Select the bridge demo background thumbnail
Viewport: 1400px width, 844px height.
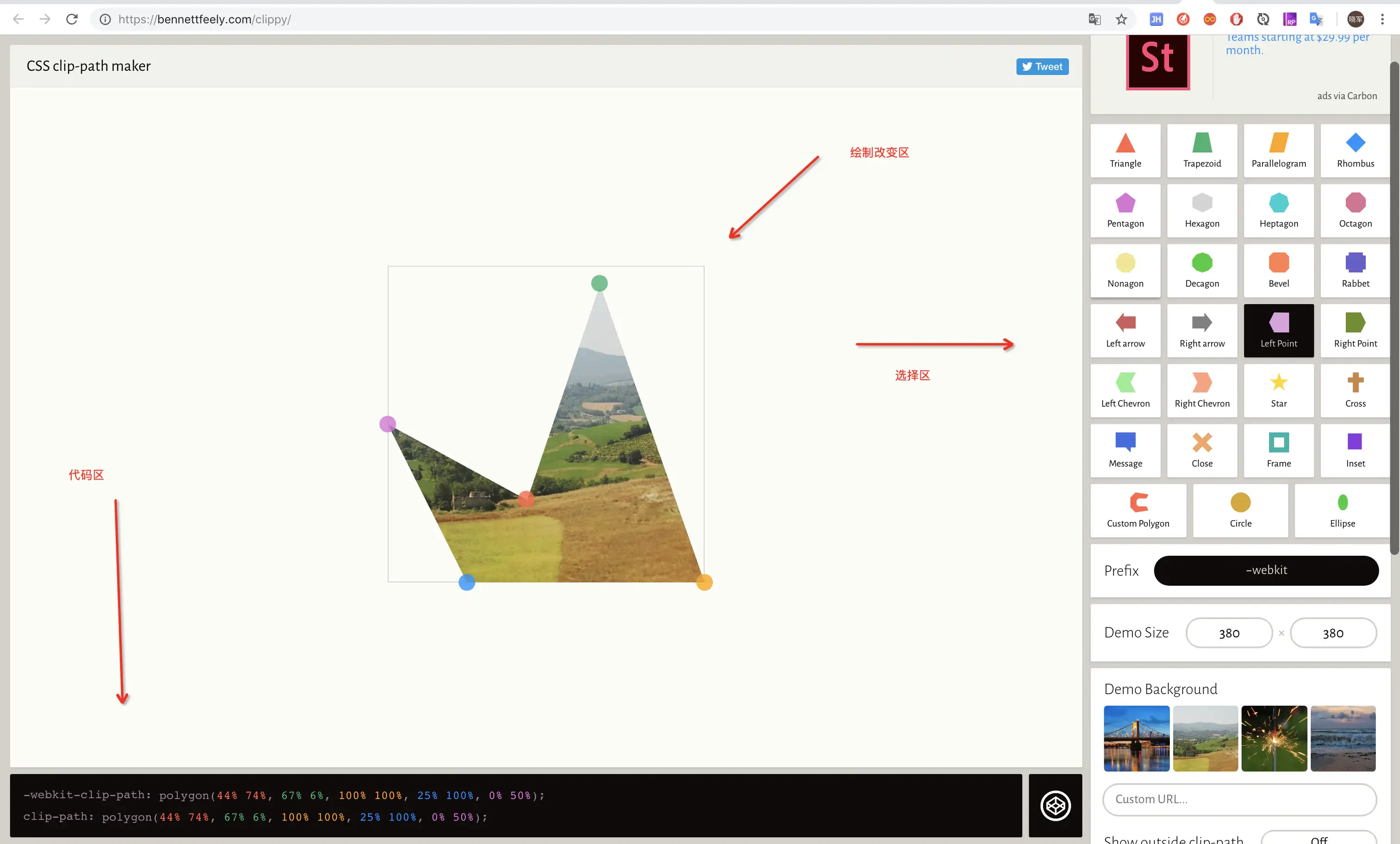[1137, 738]
